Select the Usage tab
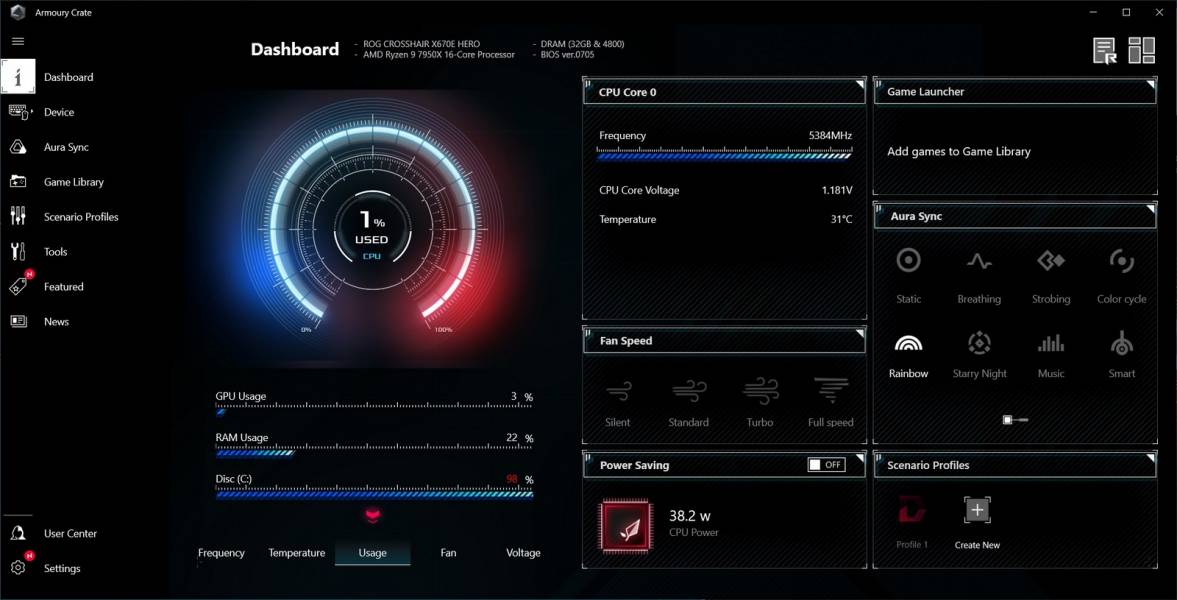1177x600 pixels. click(x=372, y=553)
